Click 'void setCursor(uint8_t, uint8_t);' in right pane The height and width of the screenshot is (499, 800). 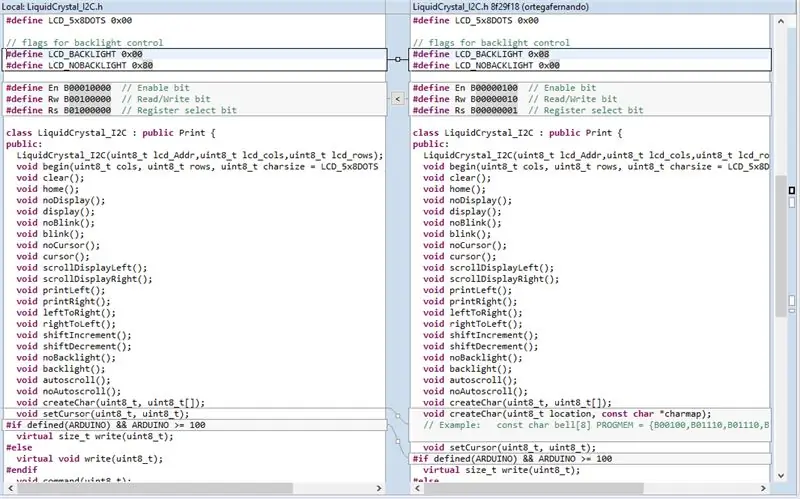pyautogui.click(x=509, y=447)
